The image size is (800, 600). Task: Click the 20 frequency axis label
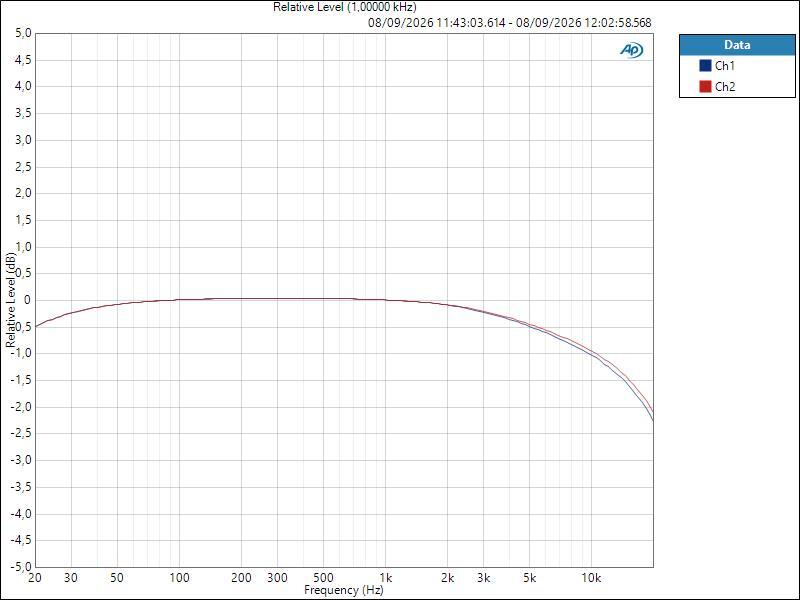point(35,578)
